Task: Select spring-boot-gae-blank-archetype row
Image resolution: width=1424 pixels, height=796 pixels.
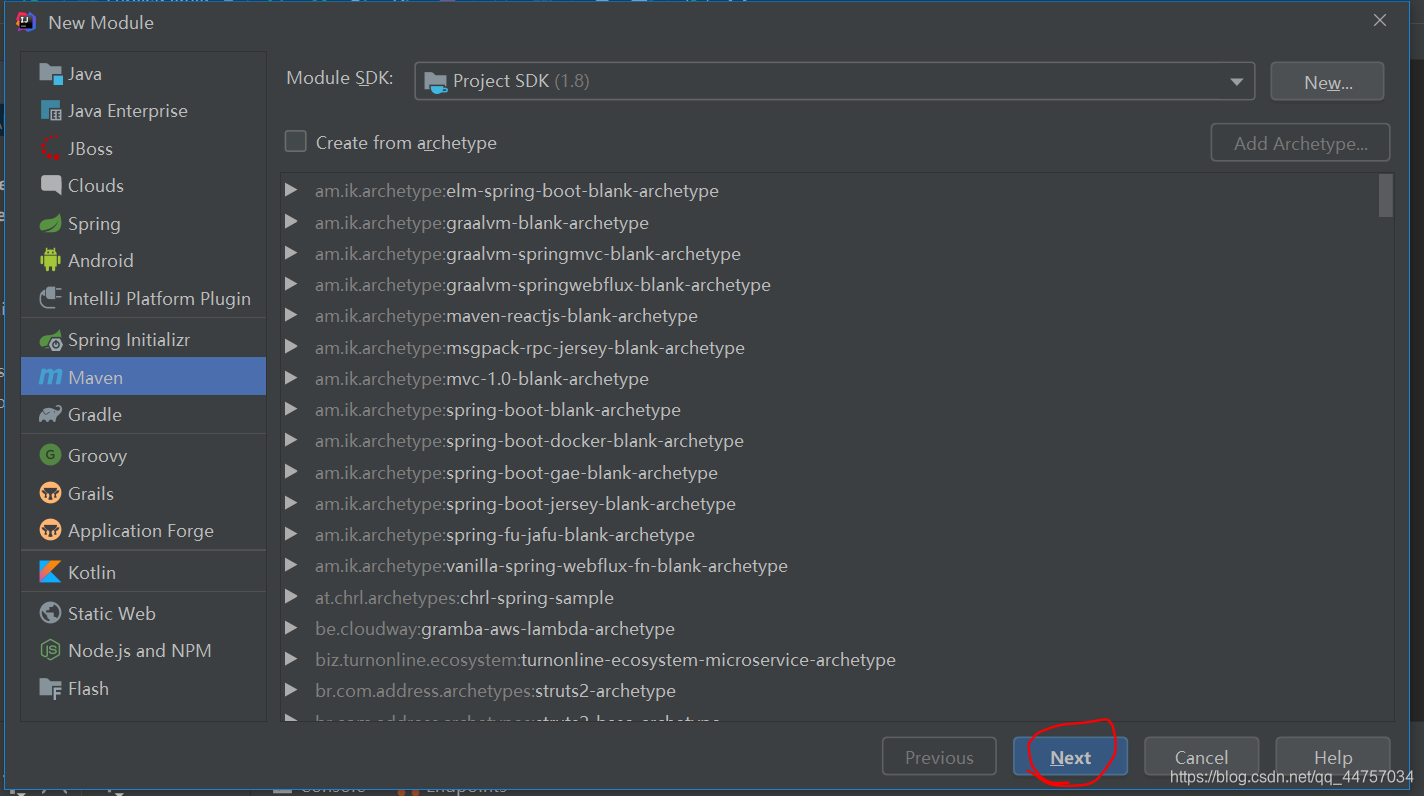Action: (x=829, y=472)
